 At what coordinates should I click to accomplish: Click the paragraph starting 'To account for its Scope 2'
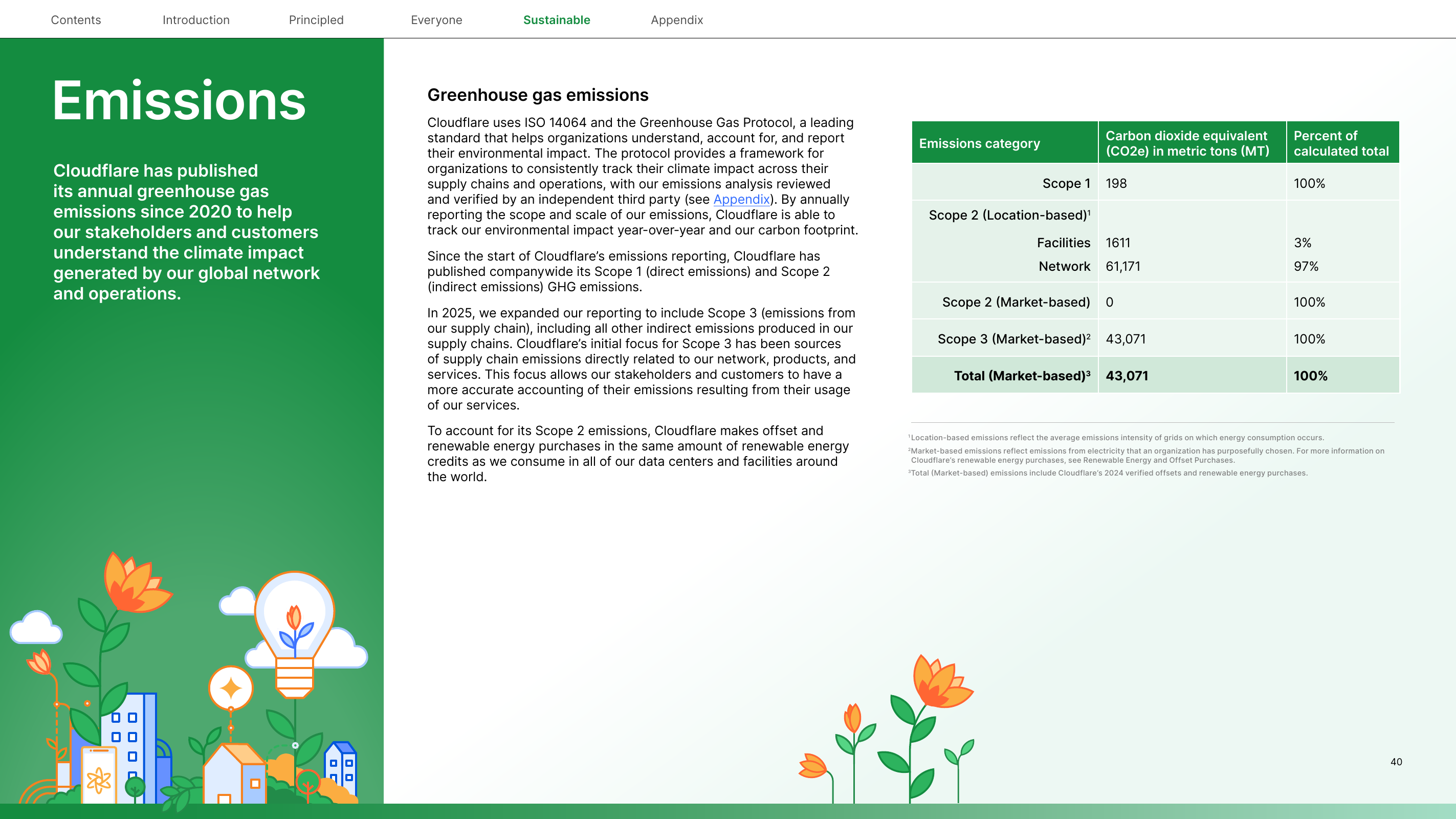point(637,454)
